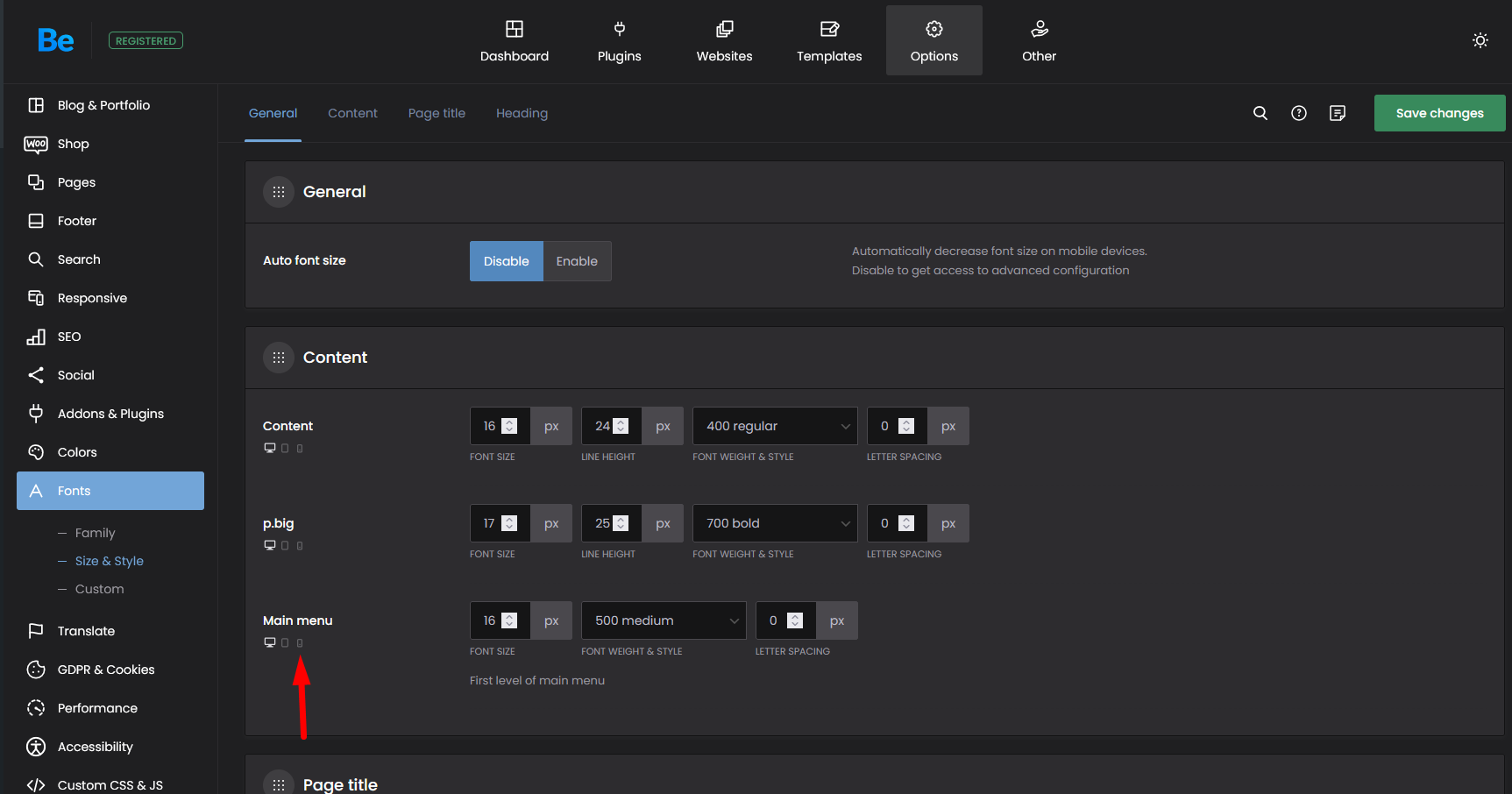Click px unit beside Content font size

click(x=551, y=426)
